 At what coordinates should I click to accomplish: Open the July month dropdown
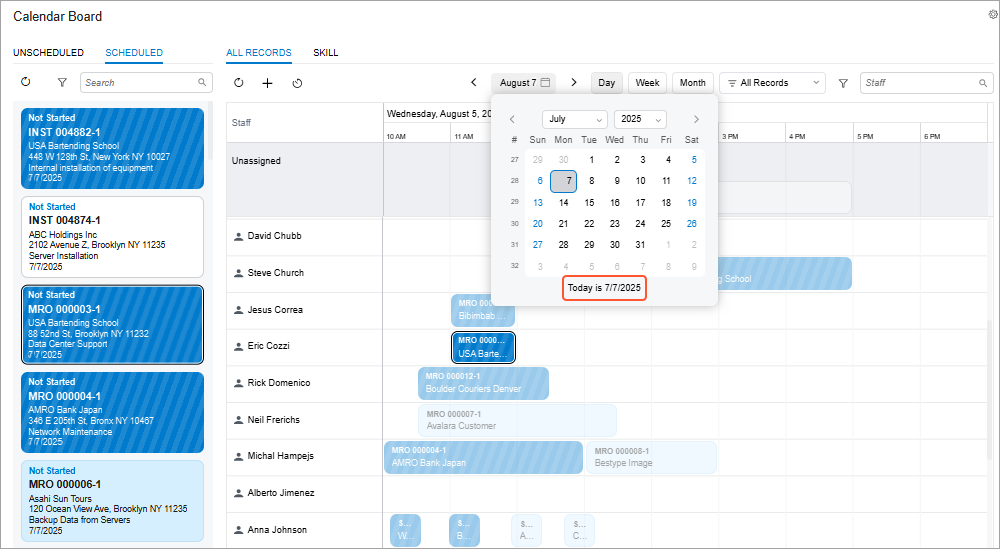pyautogui.click(x=575, y=119)
